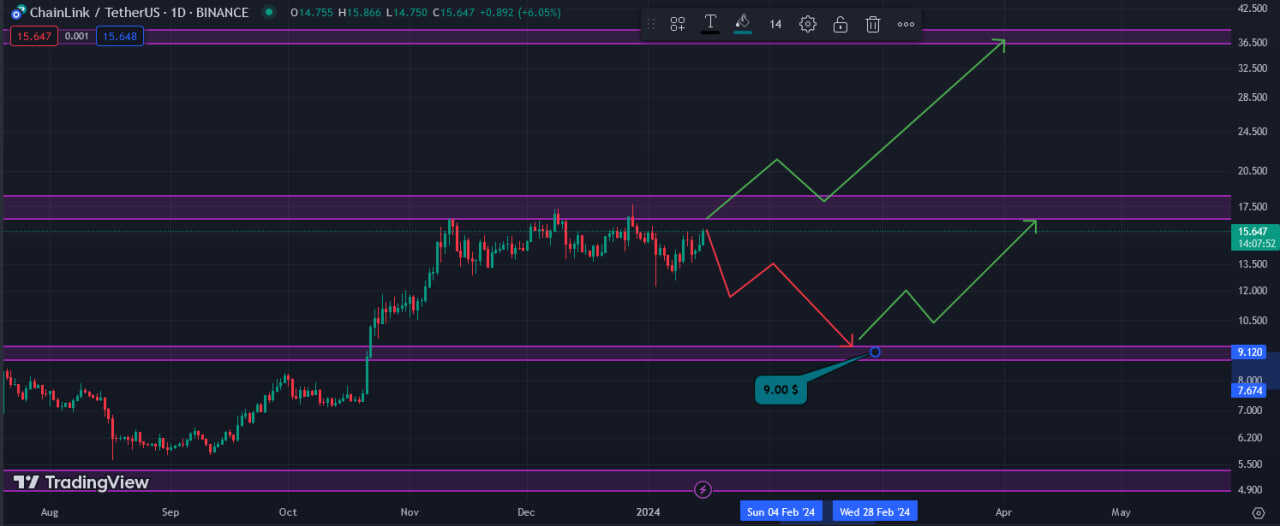Click the 42.500 price scale value
1280x526 pixels.
point(1254,8)
